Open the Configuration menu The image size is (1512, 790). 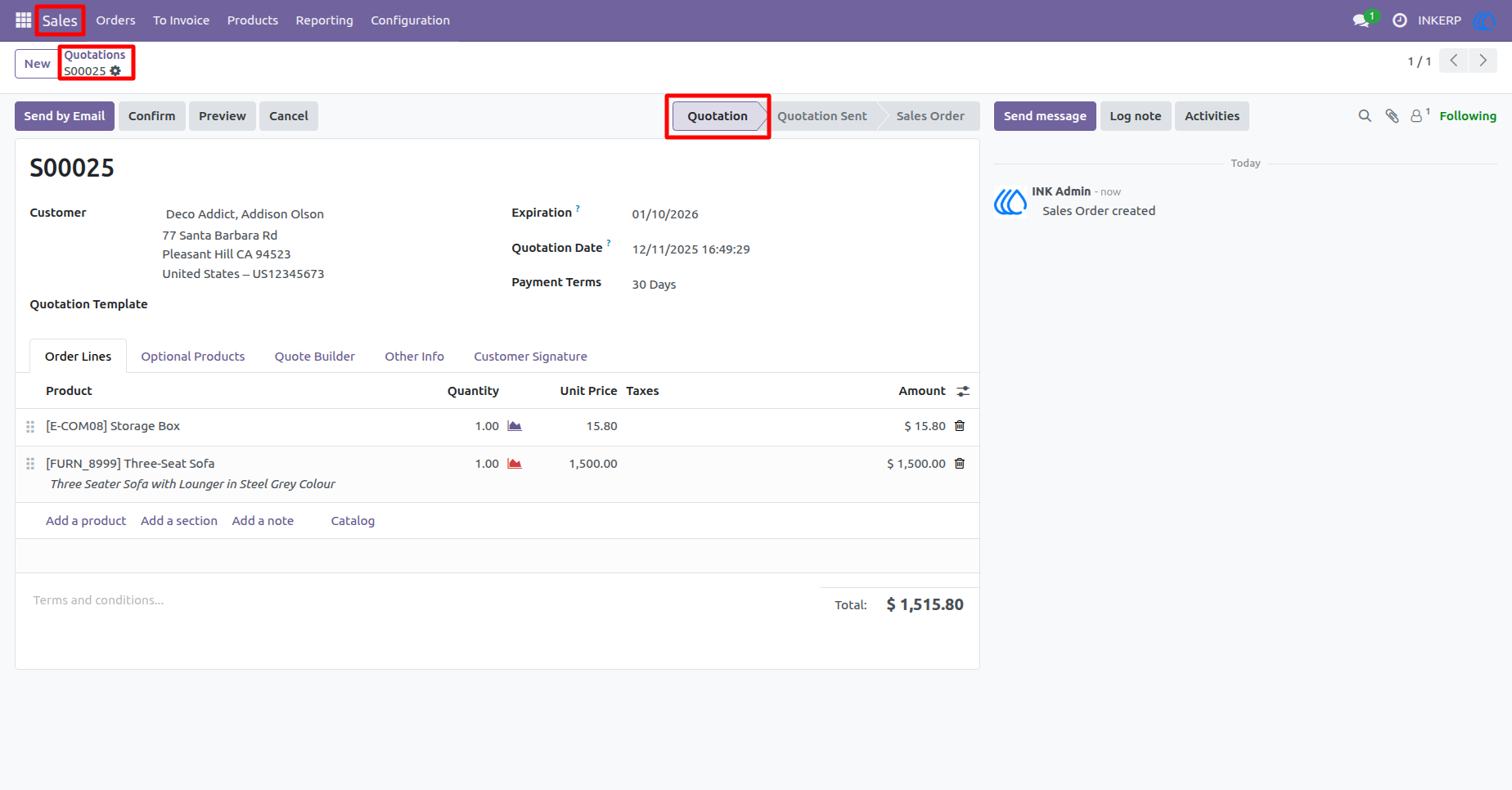click(410, 20)
